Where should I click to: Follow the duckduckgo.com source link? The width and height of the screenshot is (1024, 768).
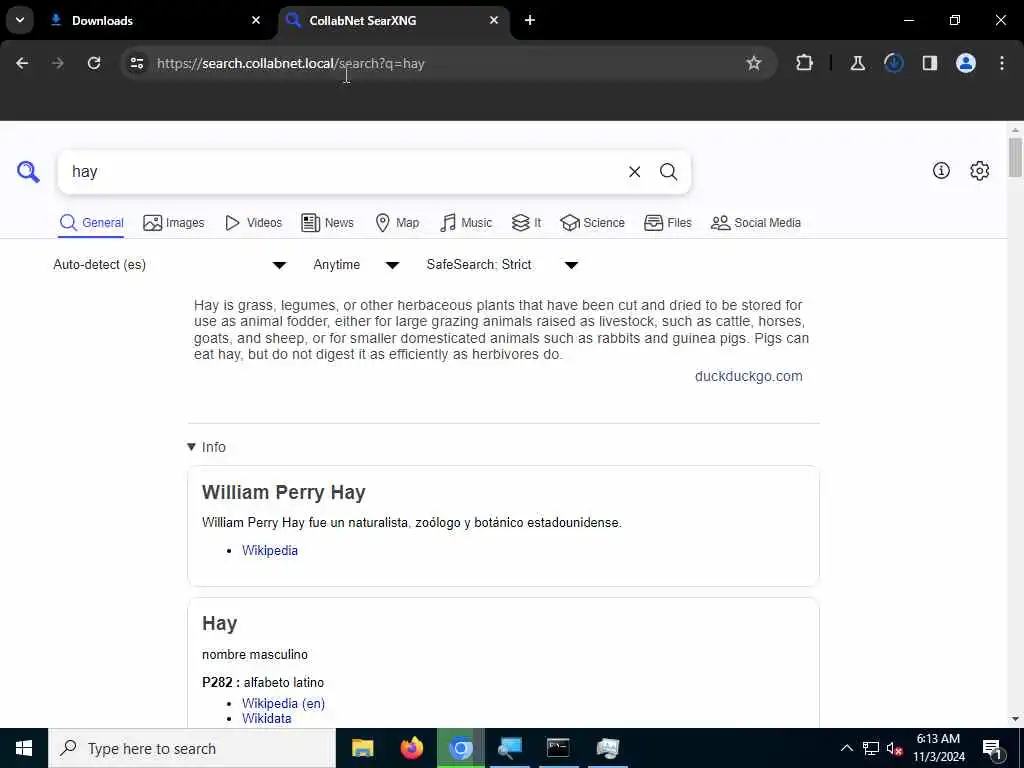(748, 376)
